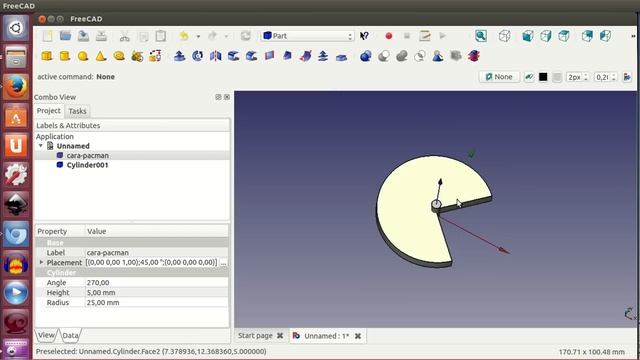
Task: Set rear view cube icon
Action: (587, 36)
